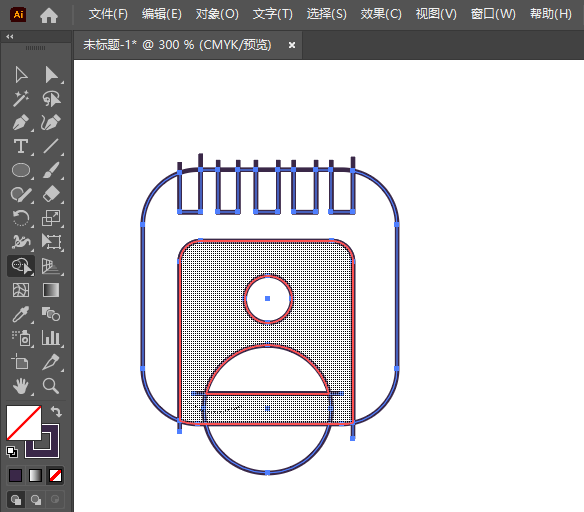584x512 pixels.
Task: Select the Zoom magnifier tool
Action: (x=51, y=386)
